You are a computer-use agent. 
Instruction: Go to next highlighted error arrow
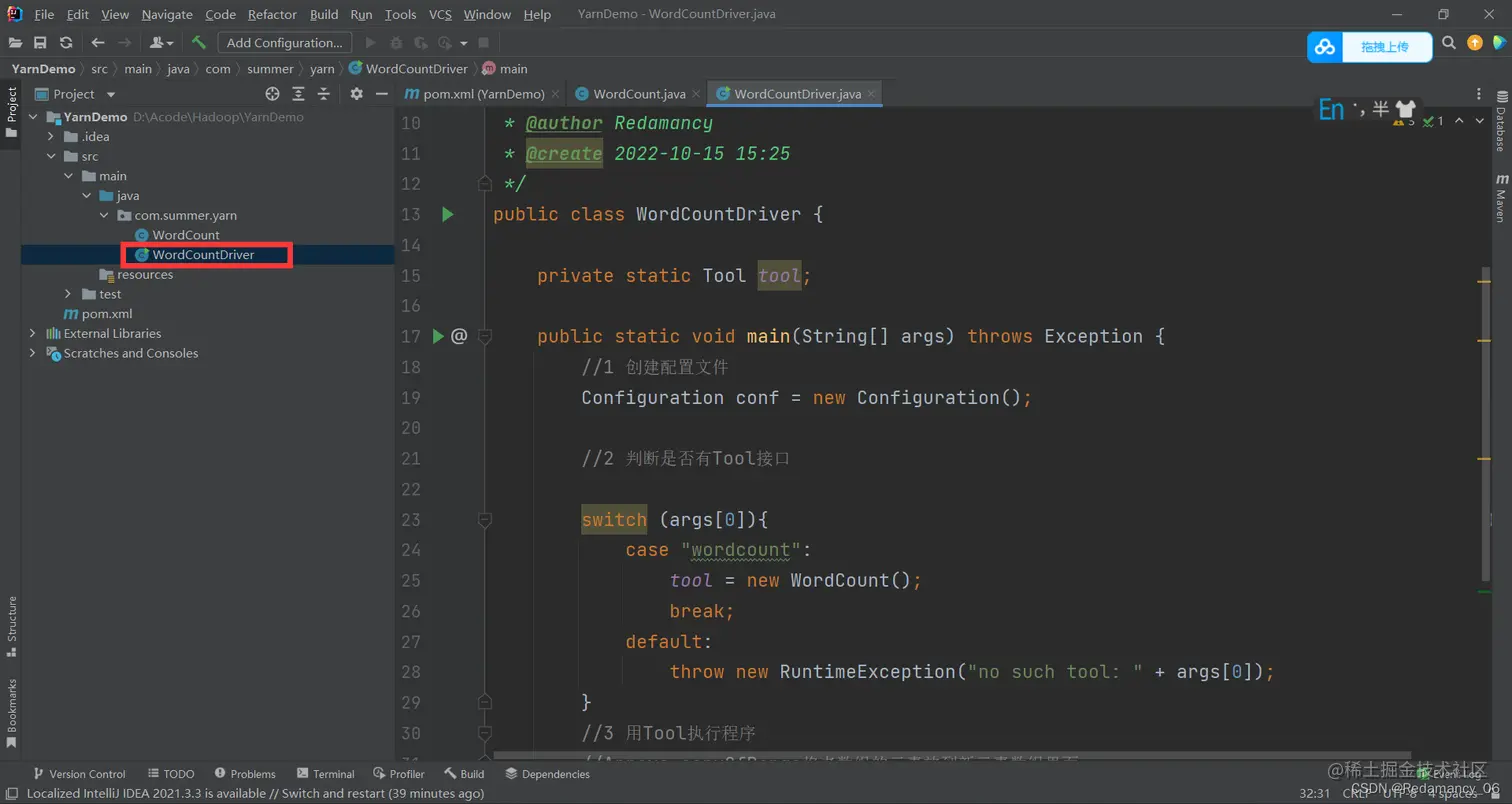pos(1478,121)
